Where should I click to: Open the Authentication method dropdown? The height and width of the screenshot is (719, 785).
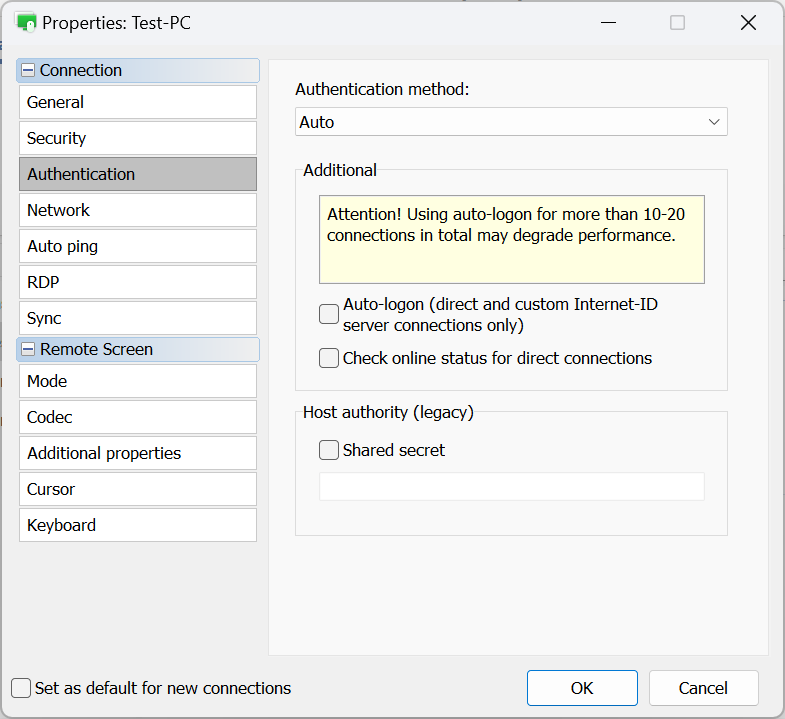(511, 122)
